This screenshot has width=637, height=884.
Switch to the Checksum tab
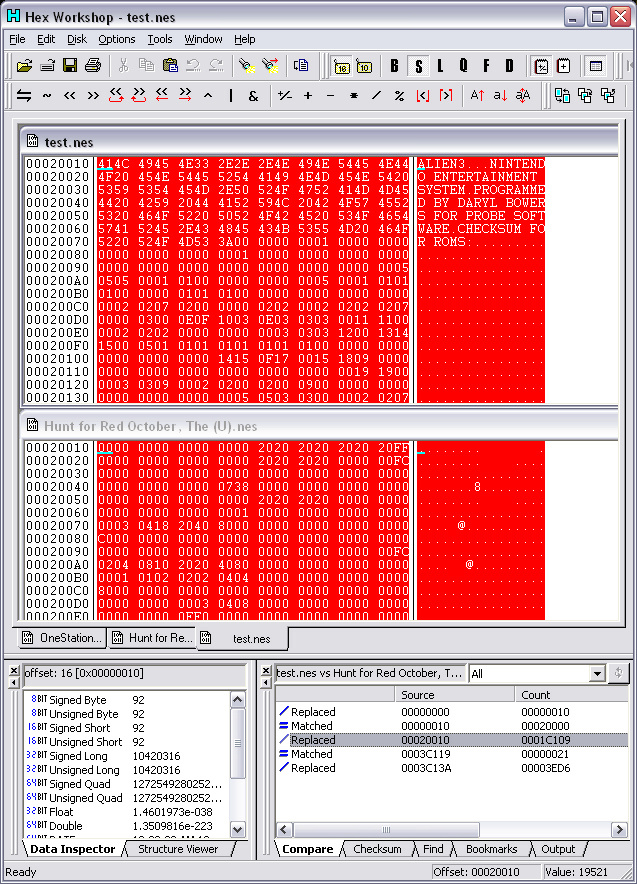(377, 849)
